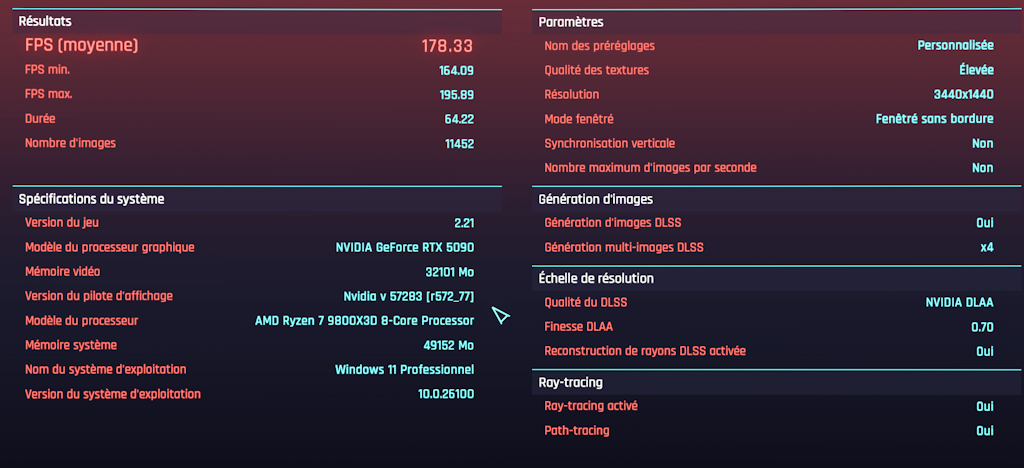Select the Qualité du DLSS NVIDIA DLAA value
The height and width of the screenshot is (468, 1024).
959,302
